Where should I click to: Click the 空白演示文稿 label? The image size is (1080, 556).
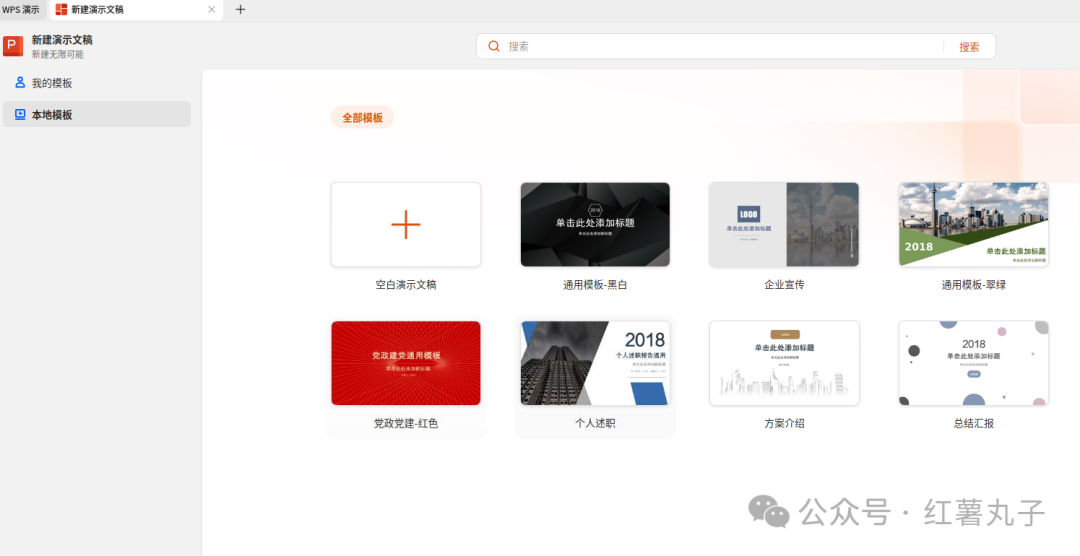(x=406, y=285)
